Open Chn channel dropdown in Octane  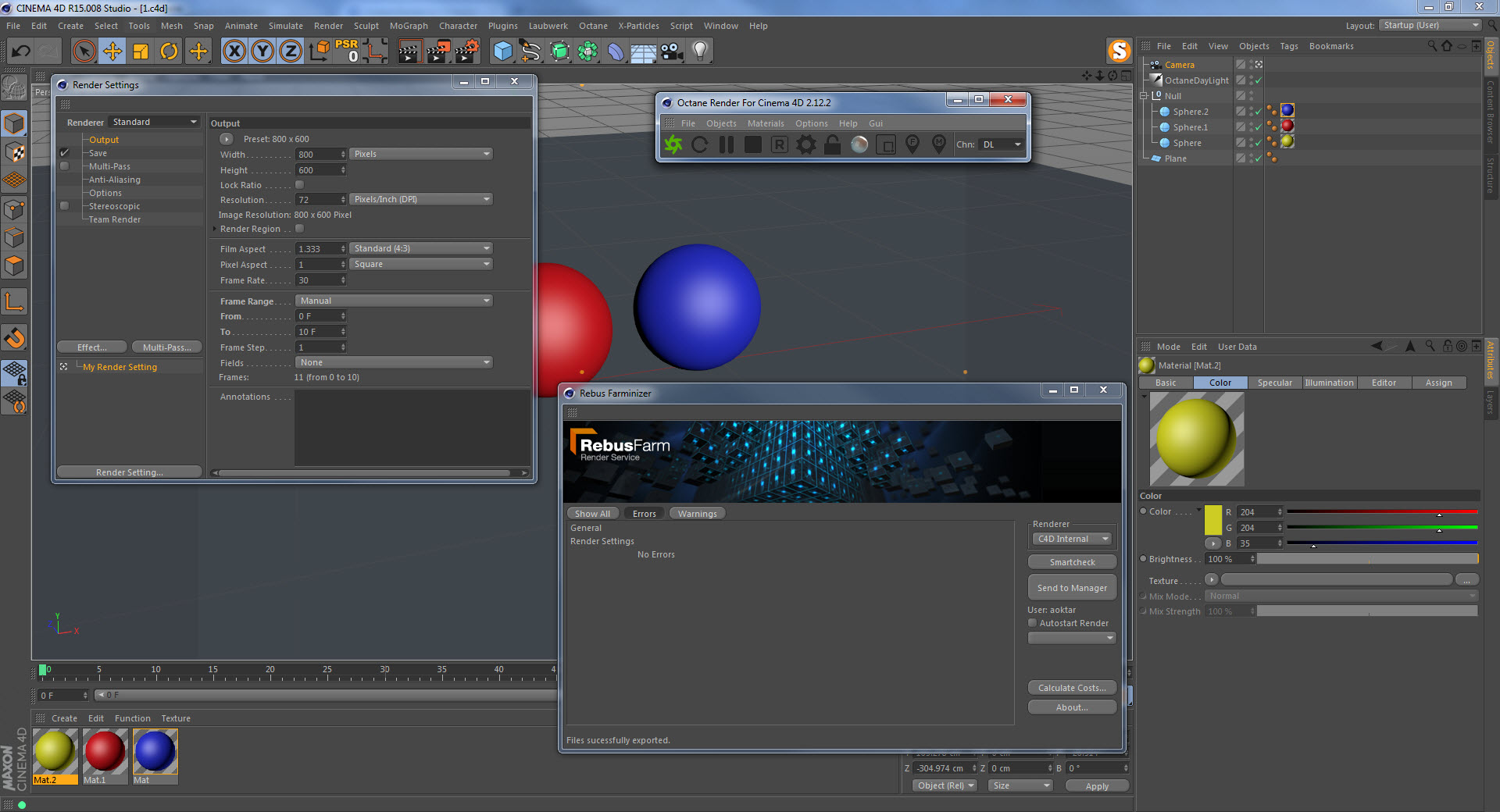(x=1002, y=144)
